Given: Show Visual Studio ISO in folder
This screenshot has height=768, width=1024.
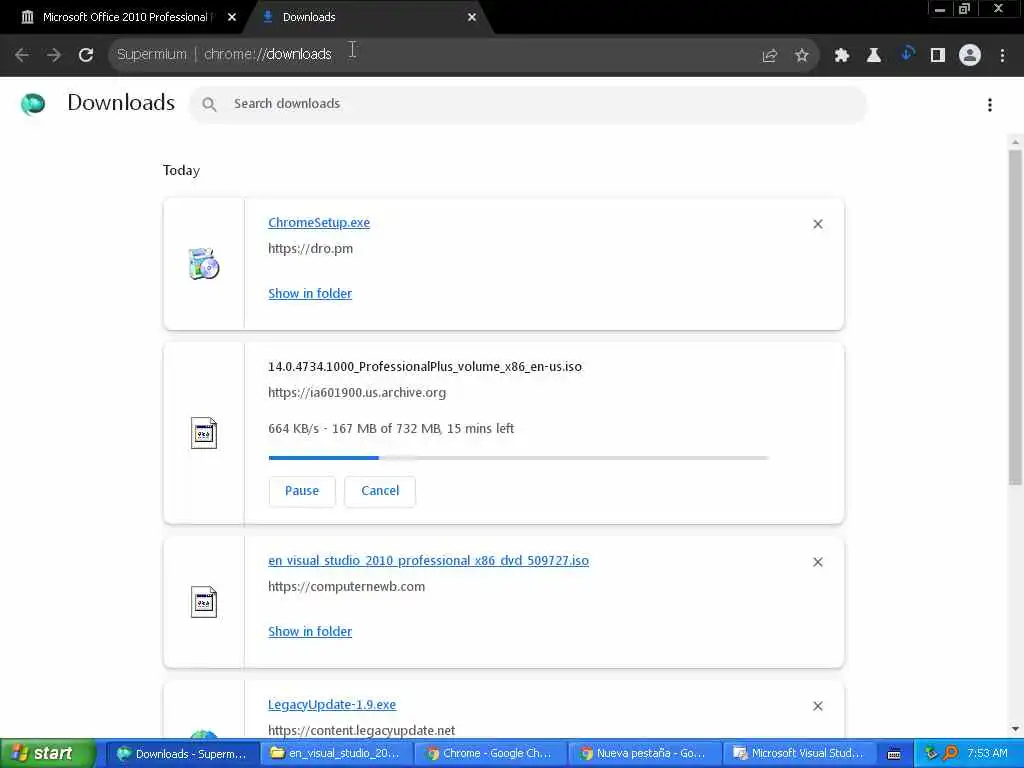Looking at the screenshot, I should [x=310, y=632].
